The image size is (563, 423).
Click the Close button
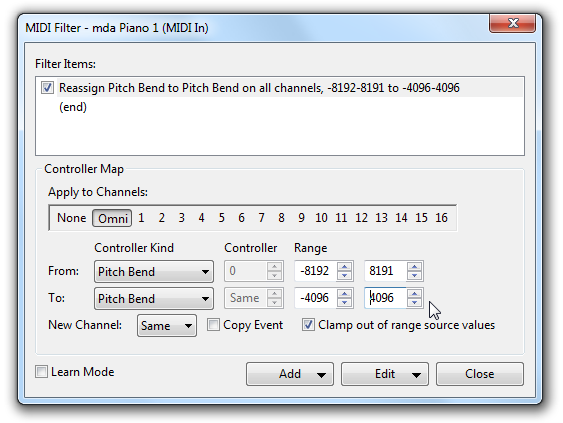point(480,374)
